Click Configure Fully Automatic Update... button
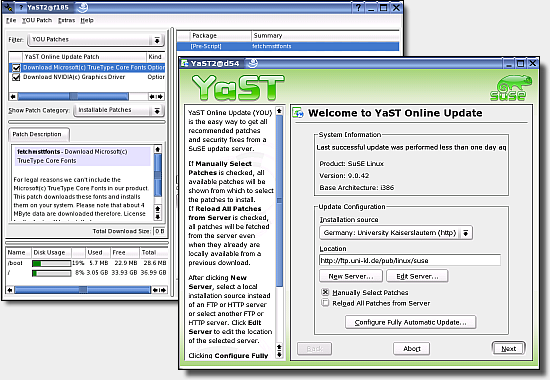Viewport: 550px width, 380px height. [410, 322]
